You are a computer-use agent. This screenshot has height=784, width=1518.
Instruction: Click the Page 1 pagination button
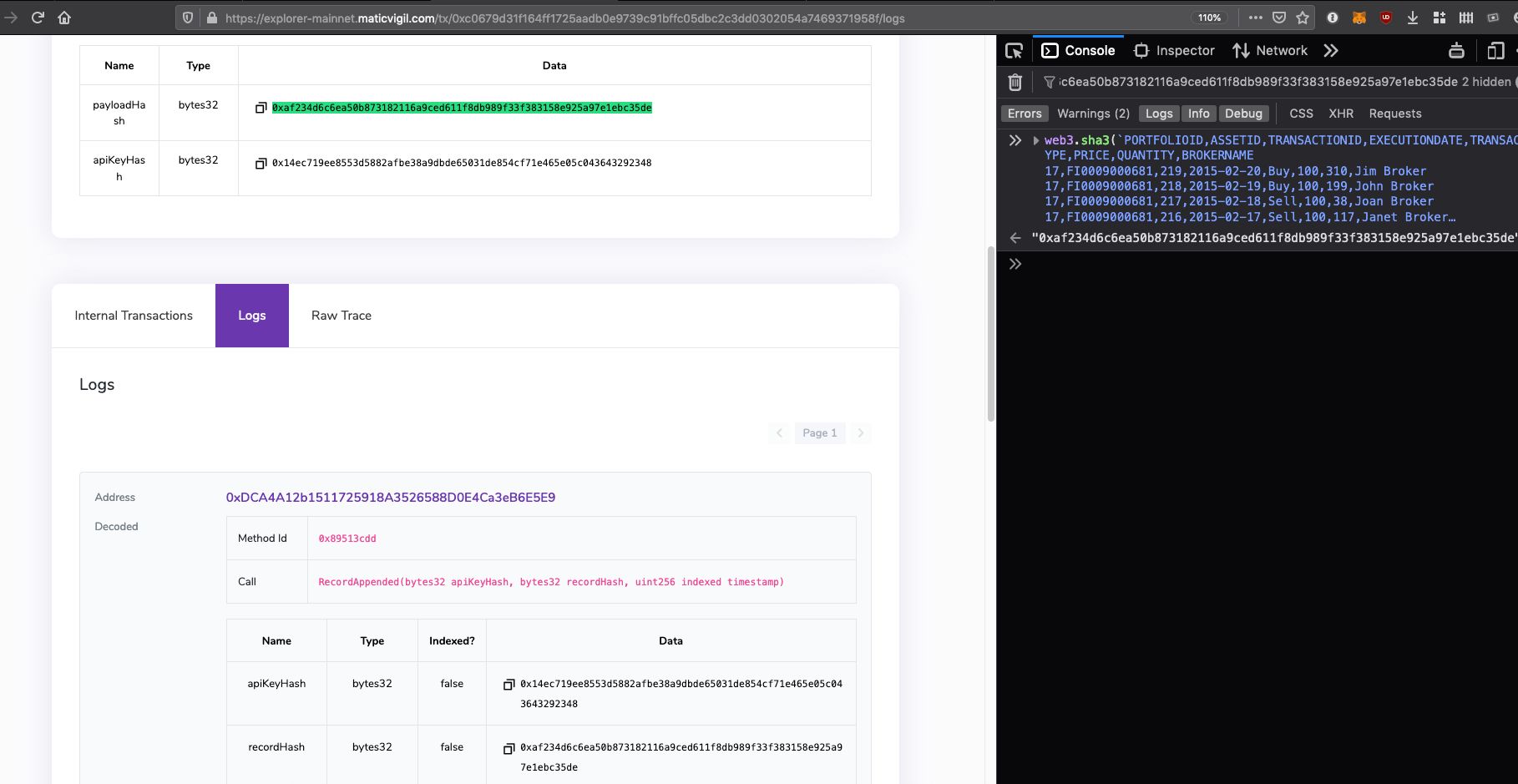click(819, 432)
